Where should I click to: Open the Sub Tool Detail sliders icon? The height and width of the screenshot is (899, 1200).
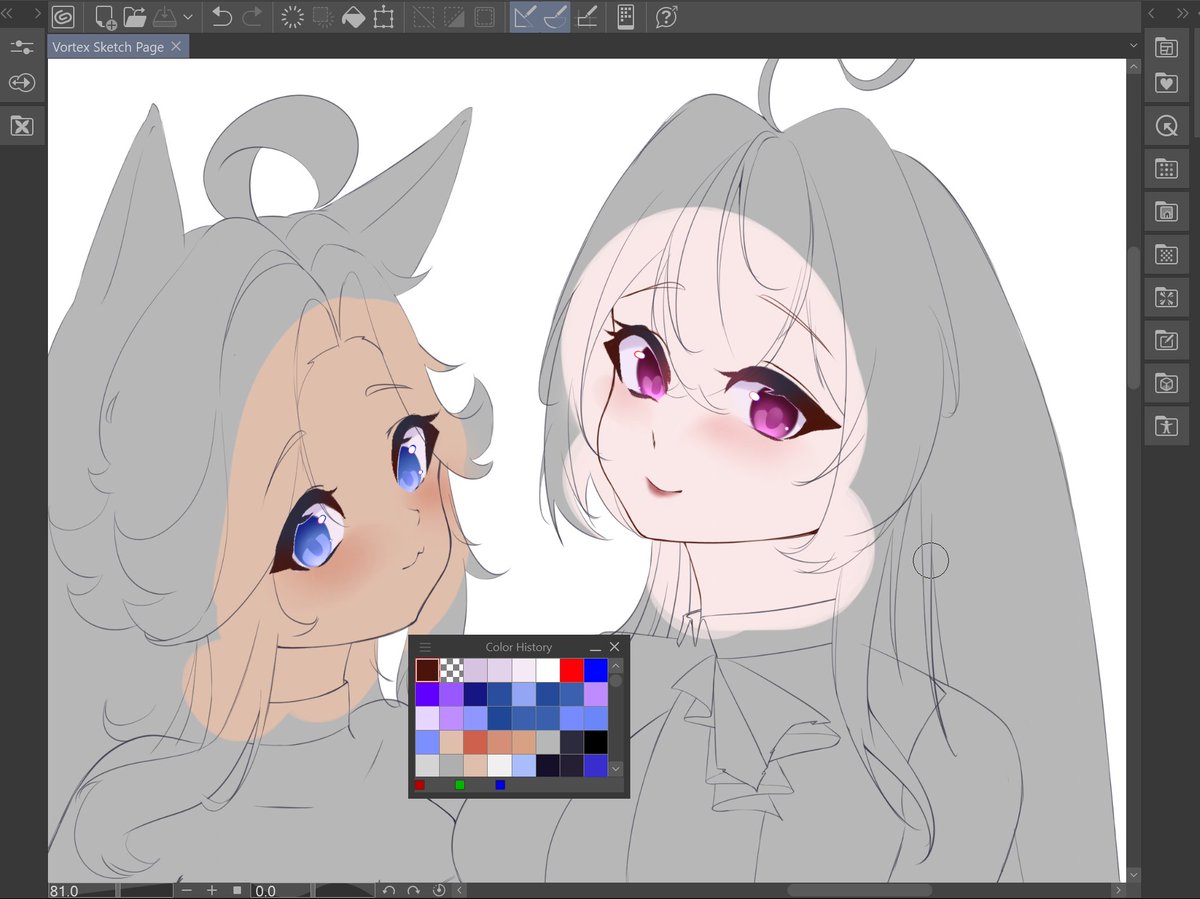(x=22, y=47)
